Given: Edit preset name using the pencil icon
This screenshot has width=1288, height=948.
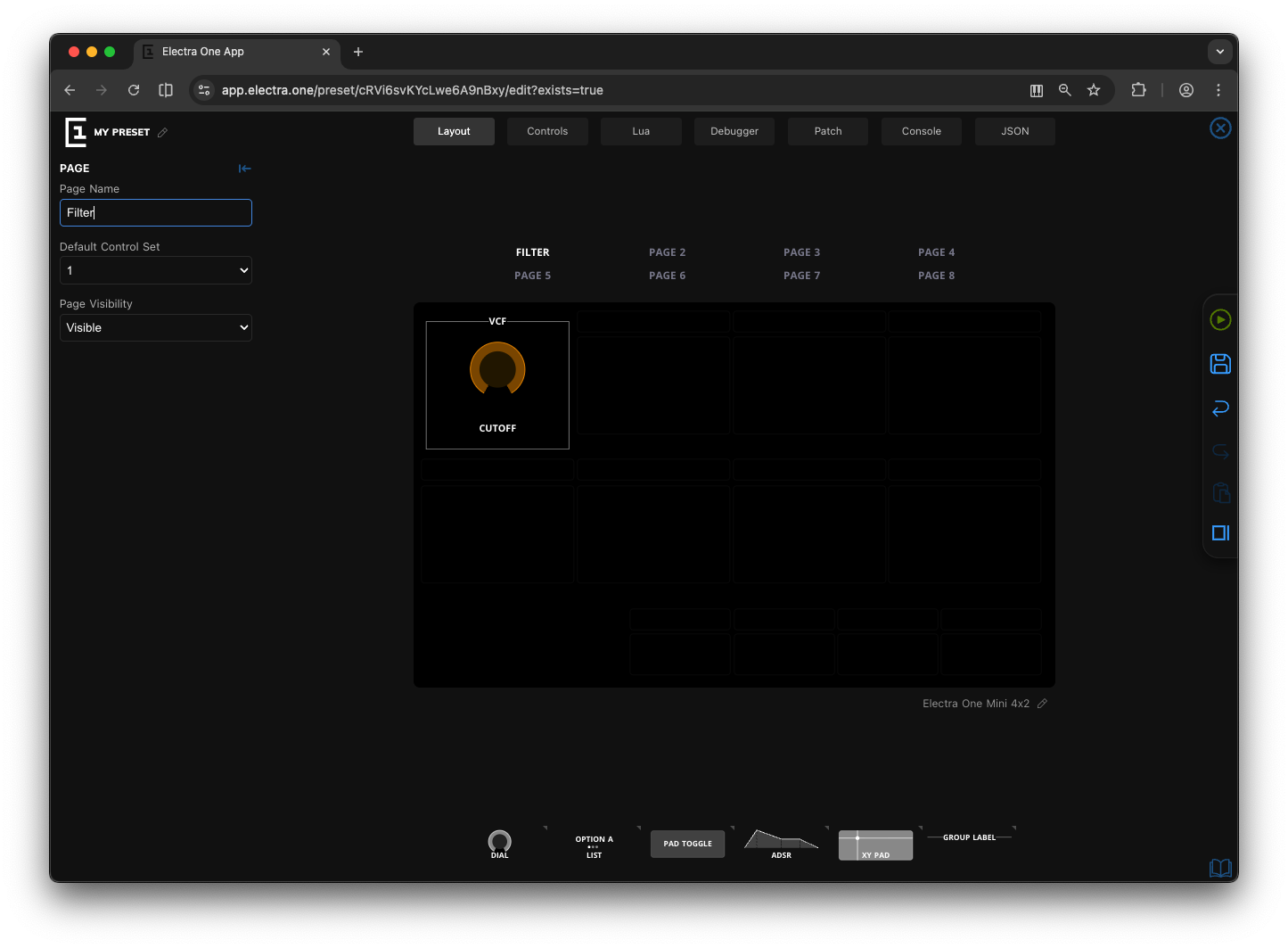Looking at the screenshot, I should click(162, 133).
